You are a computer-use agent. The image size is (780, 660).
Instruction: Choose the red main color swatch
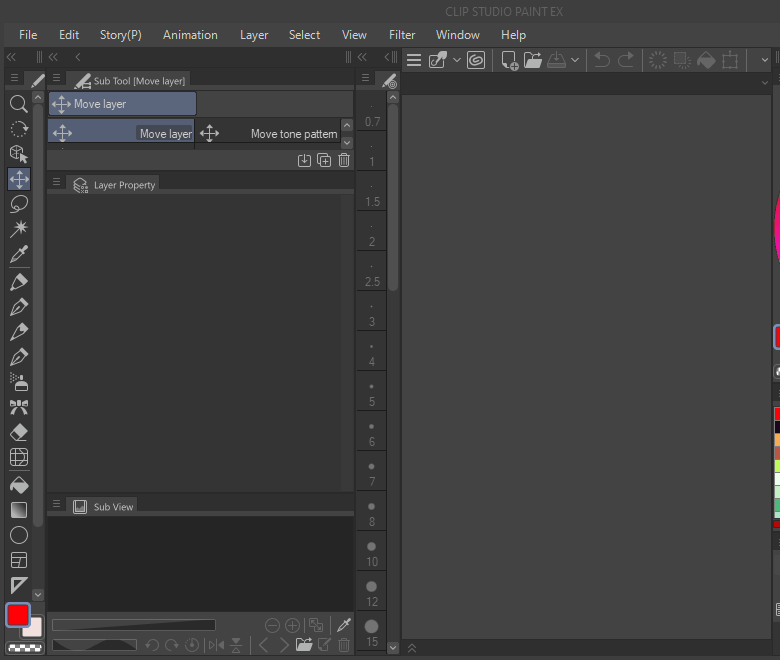(18, 615)
